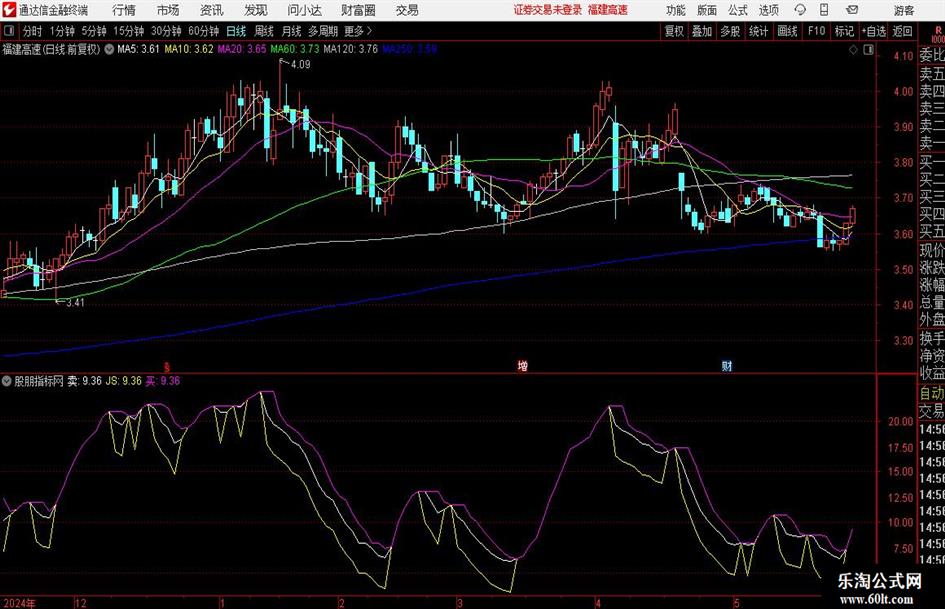The height and width of the screenshot is (609, 945).
Task: Click the MA20: 3.65 indicator value
Action: click(242, 49)
